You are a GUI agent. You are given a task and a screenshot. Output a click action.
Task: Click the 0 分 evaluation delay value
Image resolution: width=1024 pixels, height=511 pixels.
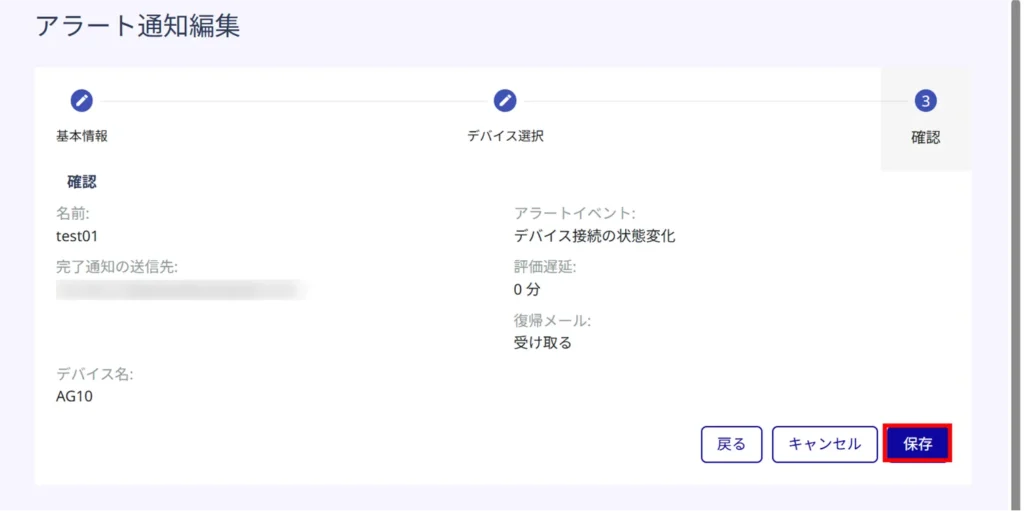click(x=526, y=290)
